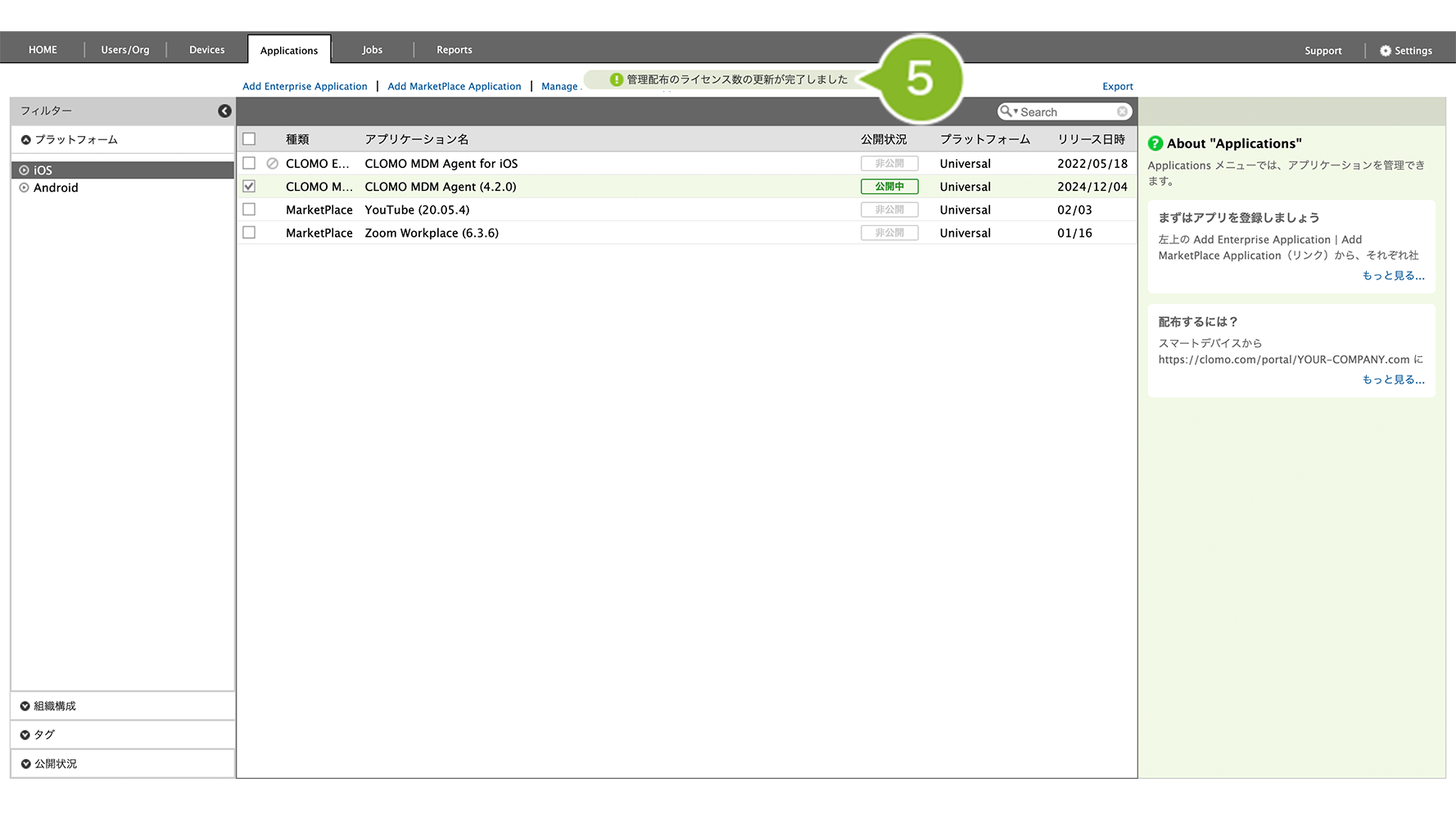Click the green About help icon
The image size is (1456, 819).
pyautogui.click(x=1155, y=143)
